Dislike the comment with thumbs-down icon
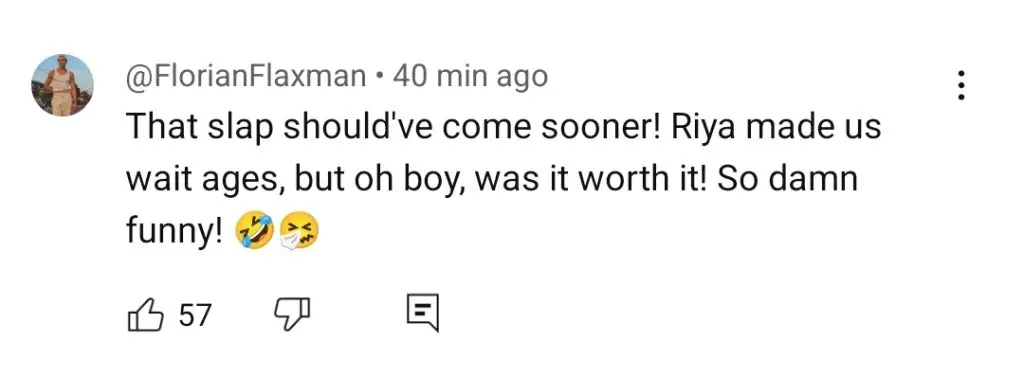This screenshot has height=377, width=1024. (291, 315)
